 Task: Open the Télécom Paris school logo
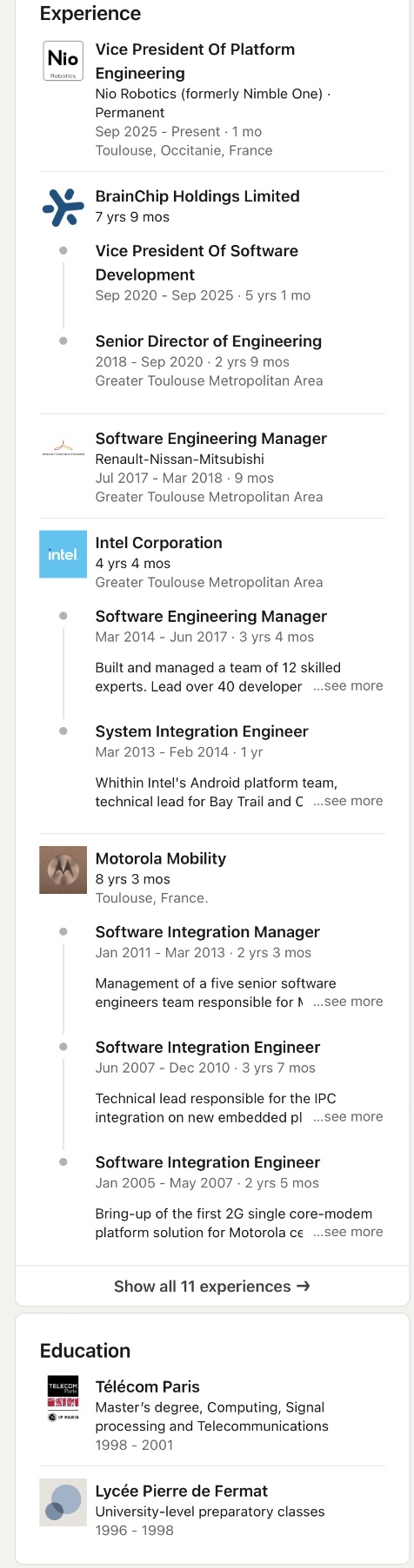click(x=63, y=1399)
